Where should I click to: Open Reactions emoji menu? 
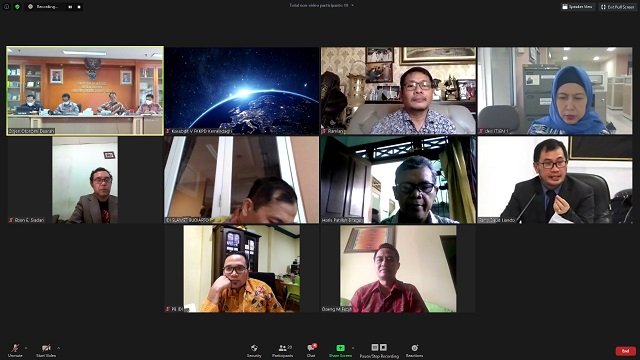tap(414, 351)
